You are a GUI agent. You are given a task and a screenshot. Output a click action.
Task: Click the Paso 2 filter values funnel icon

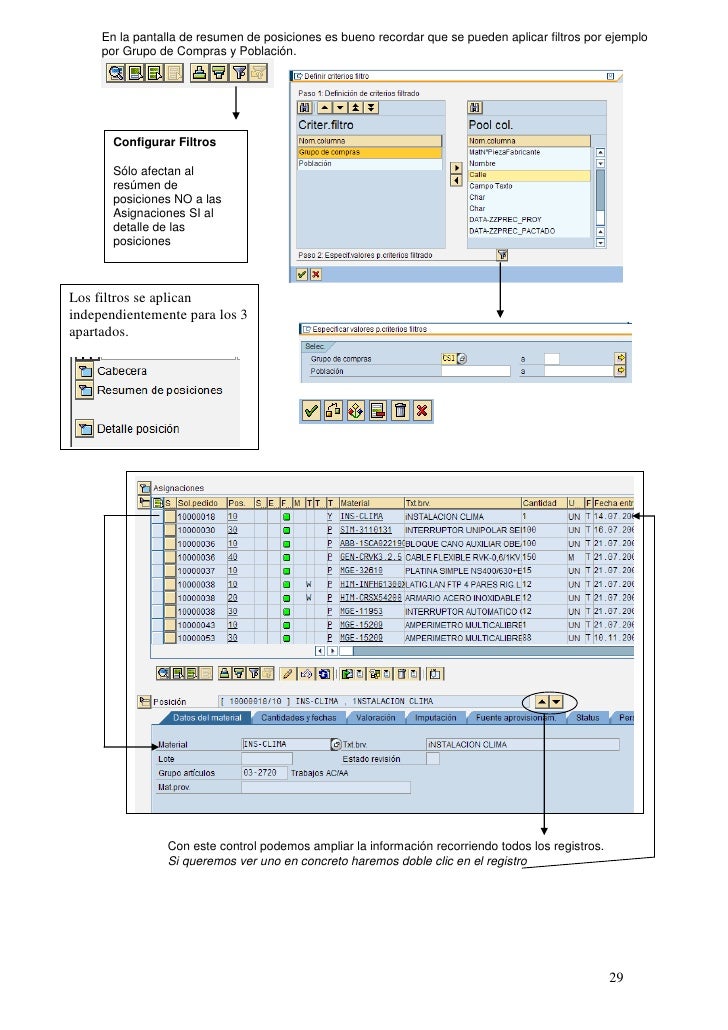pyautogui.click(x=502, y=255)
